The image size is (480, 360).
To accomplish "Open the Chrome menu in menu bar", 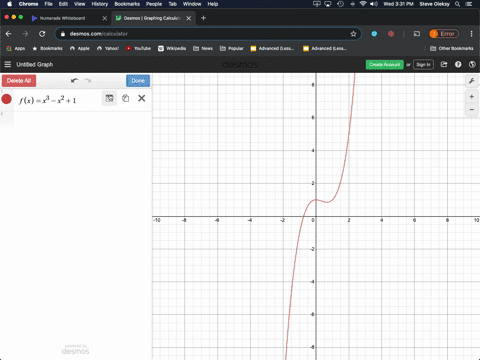I will tap(28, 4).
